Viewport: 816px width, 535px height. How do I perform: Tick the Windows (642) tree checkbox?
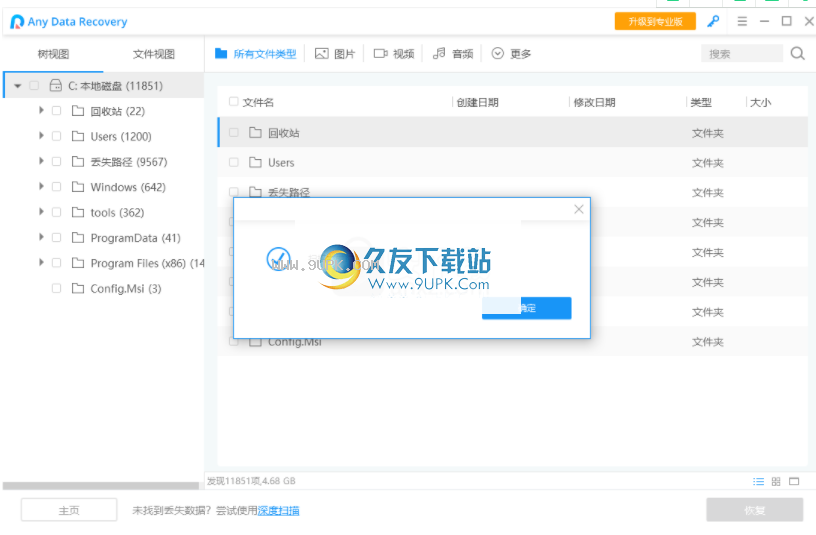coord(57,187)
